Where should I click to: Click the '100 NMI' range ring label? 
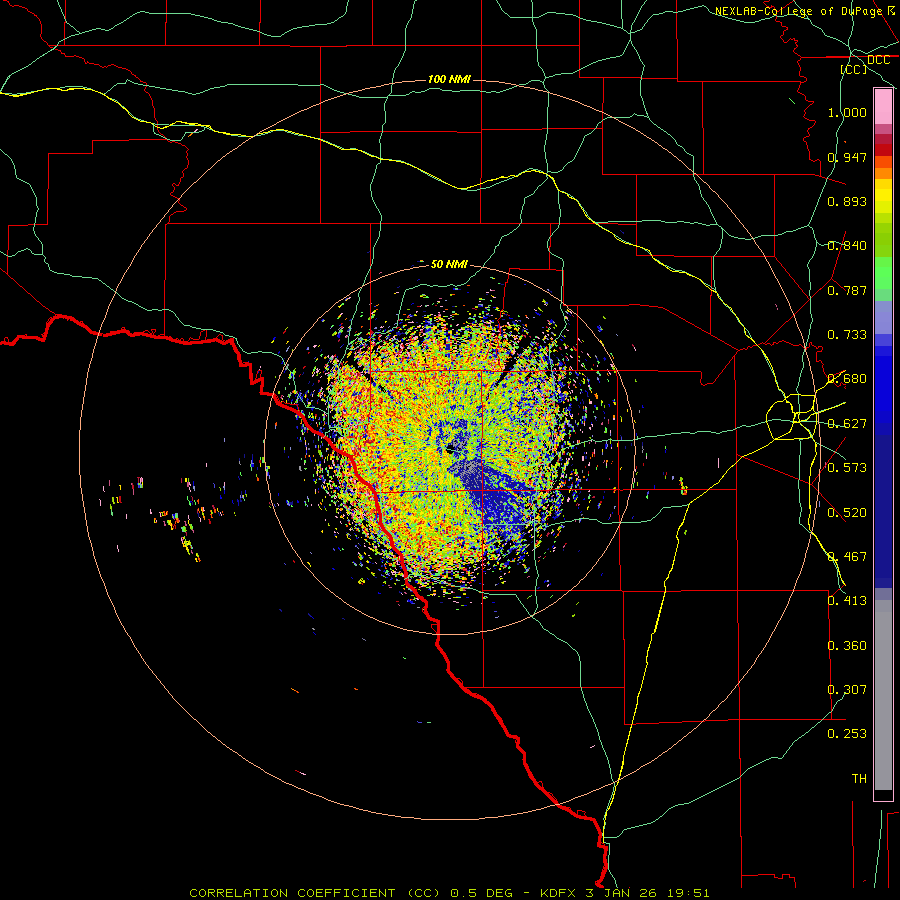[449, 79]
